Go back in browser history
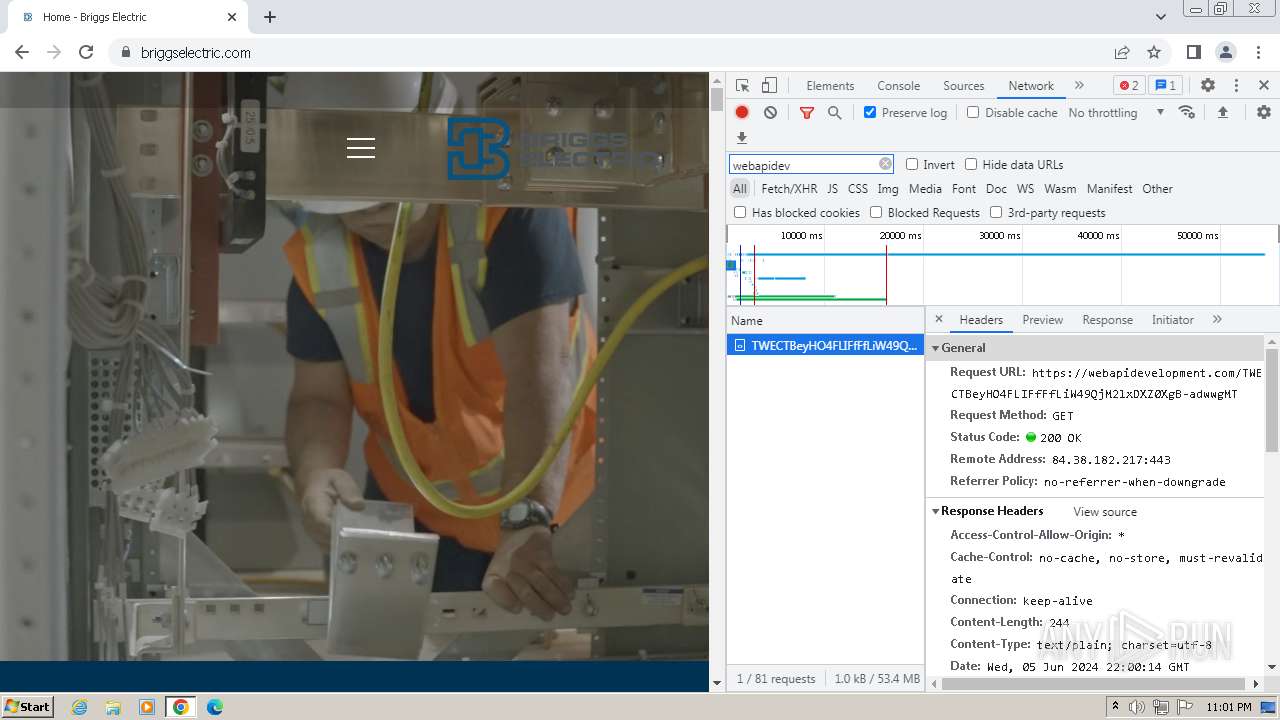Screen dimensions: 1280x720 (x=22, y=52)
